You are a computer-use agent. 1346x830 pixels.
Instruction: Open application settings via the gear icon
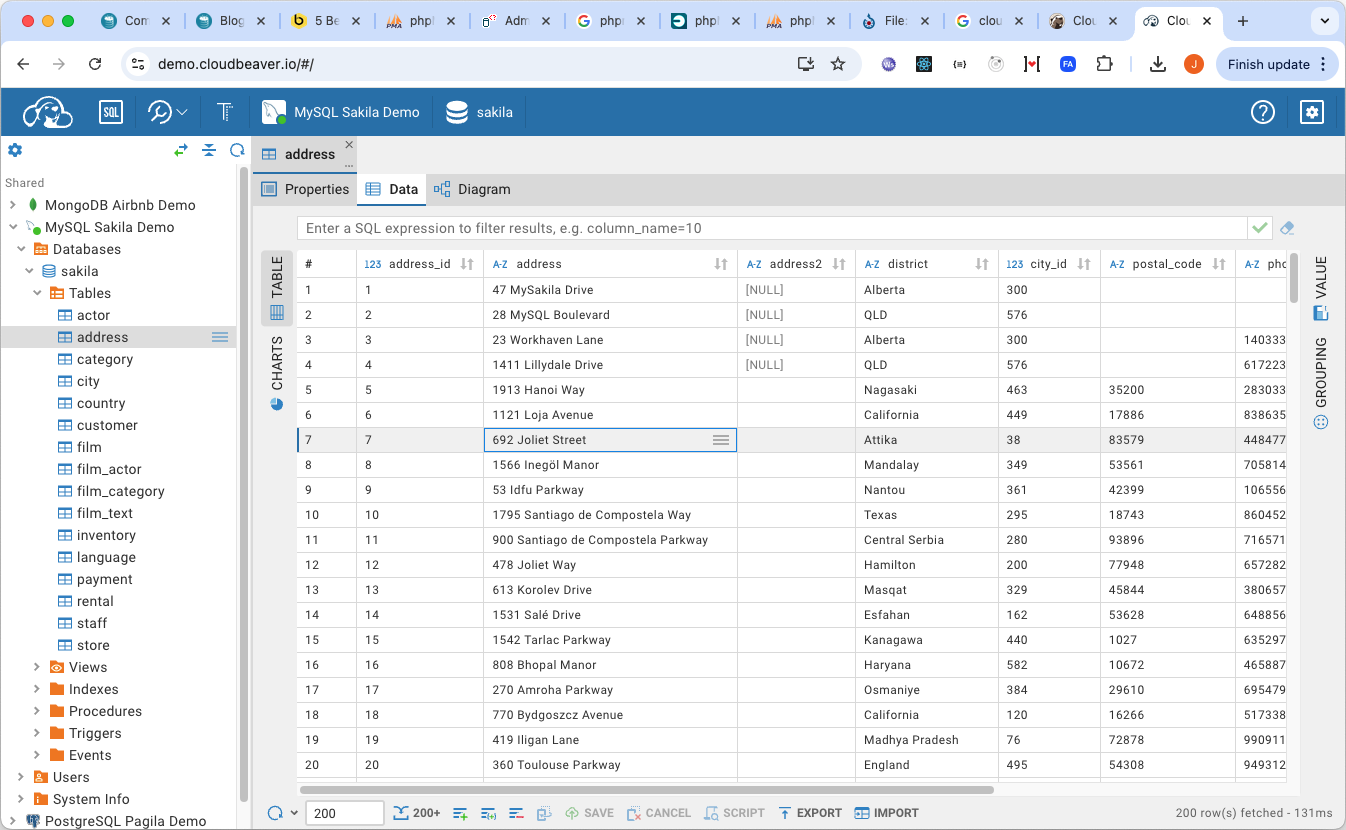(1312, 111)
